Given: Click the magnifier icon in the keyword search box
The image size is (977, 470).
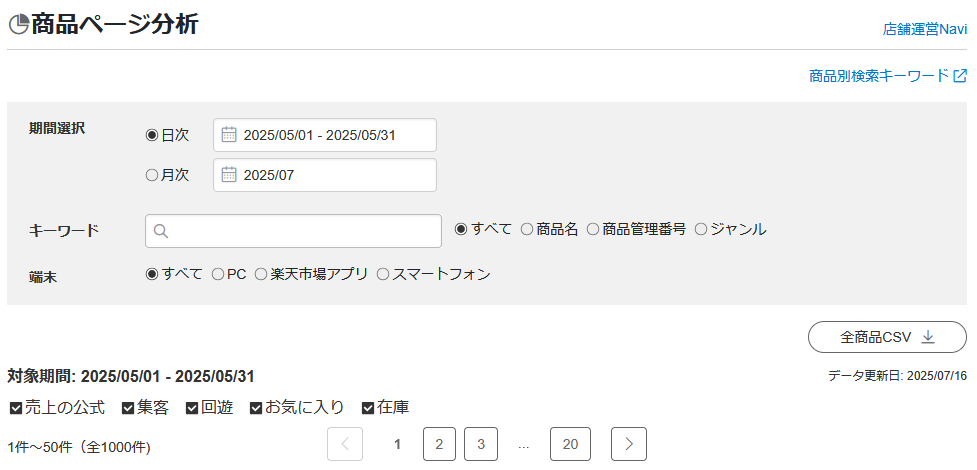Looking at the screenshot, I should click(x=161, y=231).
